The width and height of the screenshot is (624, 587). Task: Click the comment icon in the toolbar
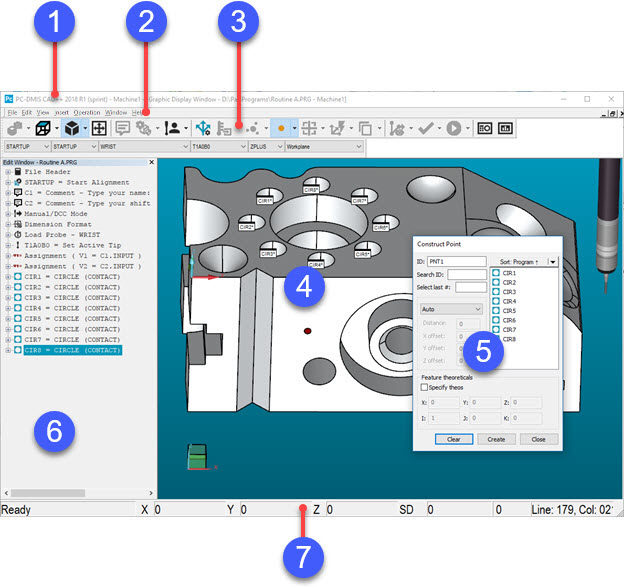pyautogui.click(x=123, y=128)
